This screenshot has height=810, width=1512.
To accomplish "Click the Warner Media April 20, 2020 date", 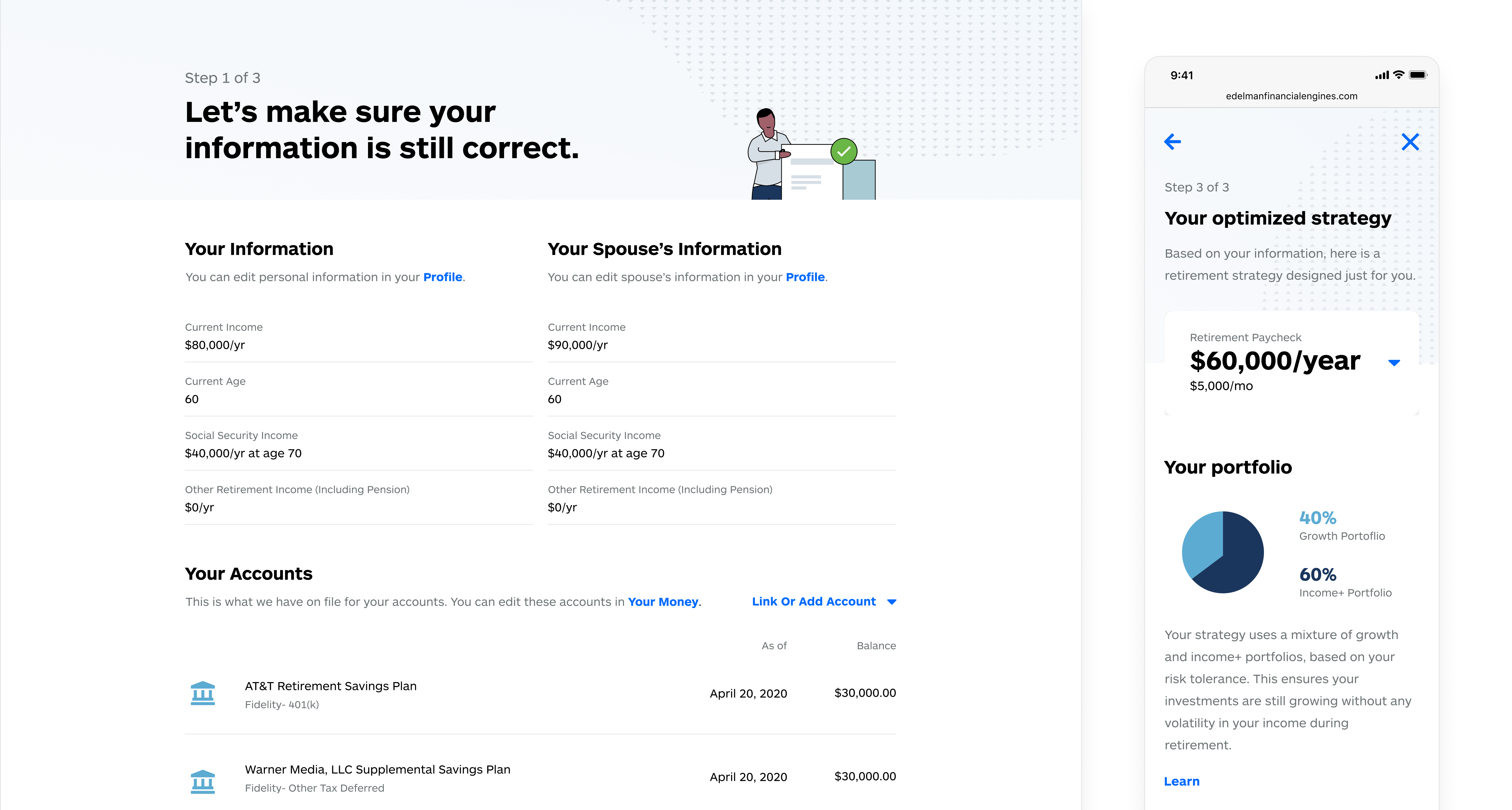I will (x=748, y=777).
